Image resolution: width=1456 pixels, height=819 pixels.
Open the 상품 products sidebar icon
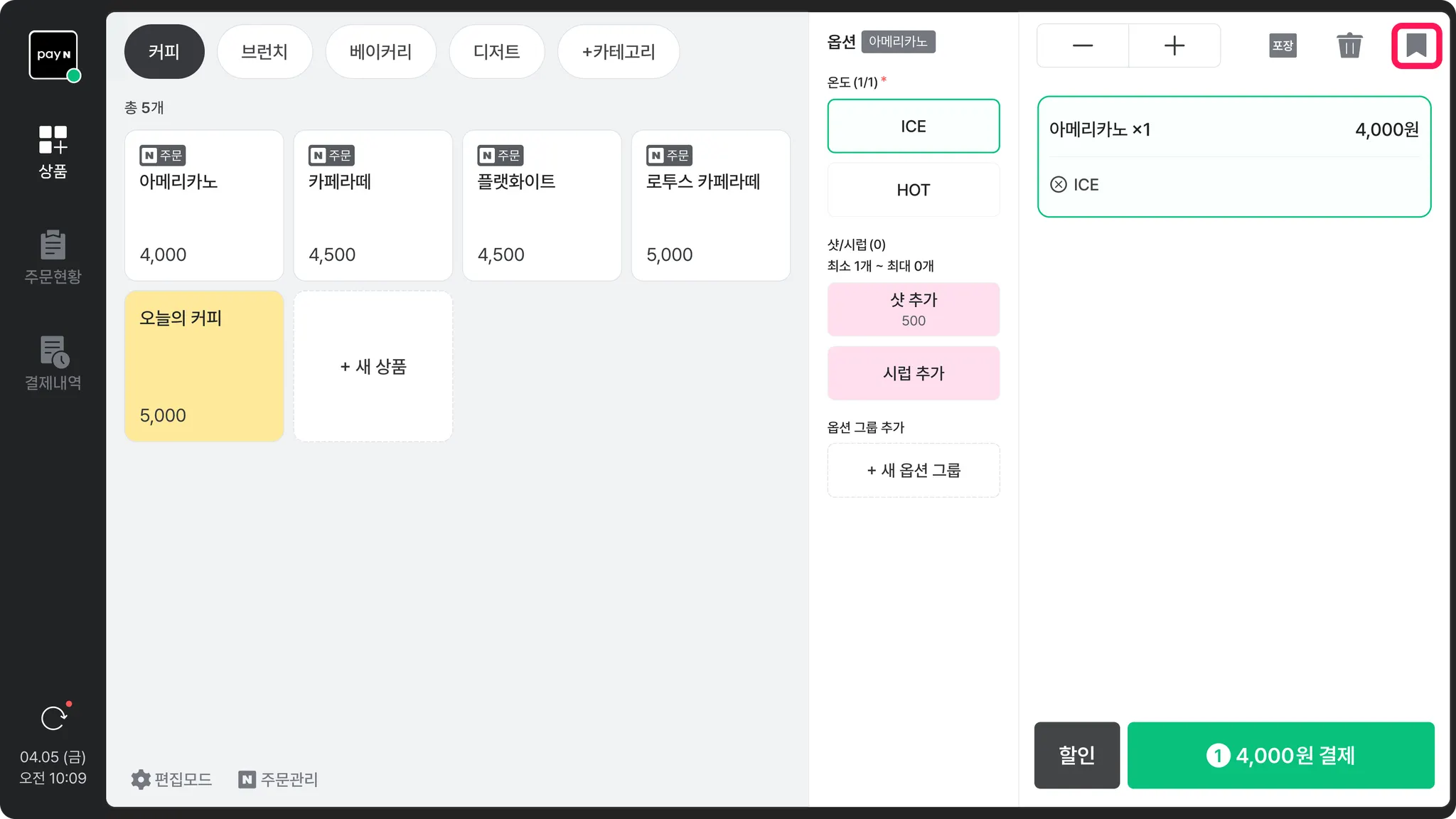(53, 151)
